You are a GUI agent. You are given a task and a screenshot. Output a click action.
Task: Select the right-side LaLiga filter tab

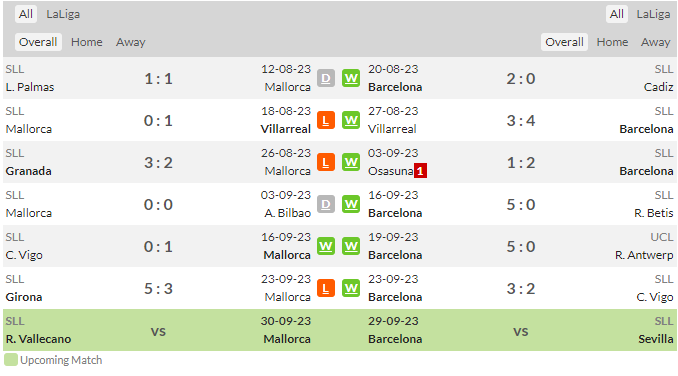tap(653, 14)
